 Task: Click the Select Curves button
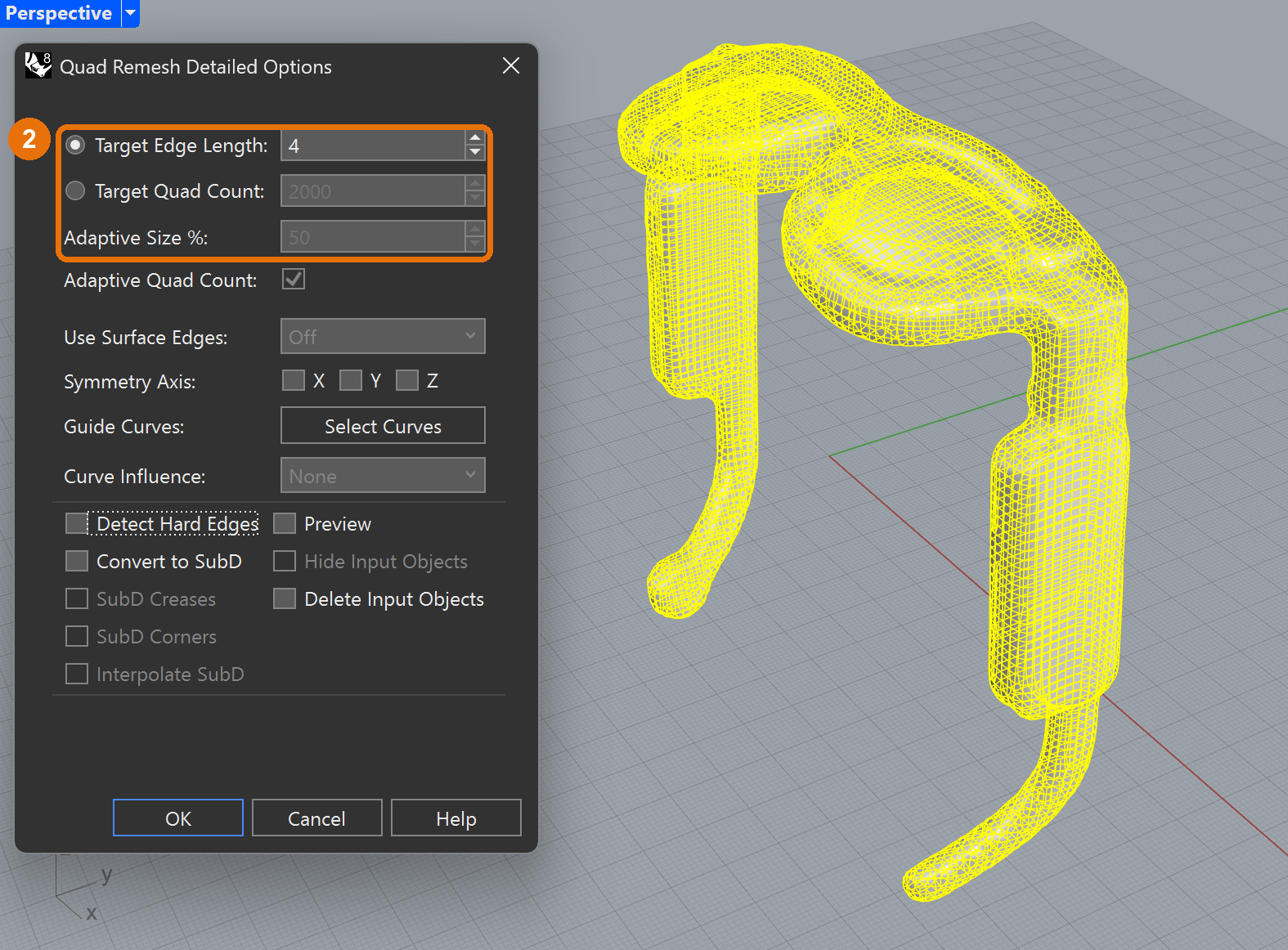coord(383,425)
